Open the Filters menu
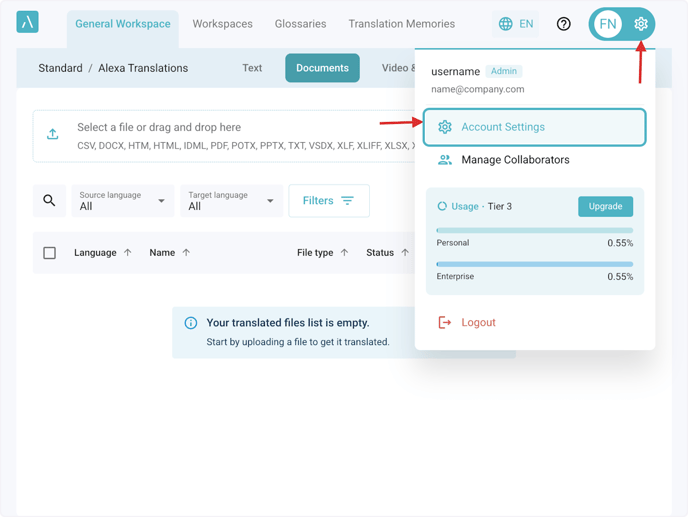Image resolution: width=688 pixels, height=517 pixels. (329, 201)
